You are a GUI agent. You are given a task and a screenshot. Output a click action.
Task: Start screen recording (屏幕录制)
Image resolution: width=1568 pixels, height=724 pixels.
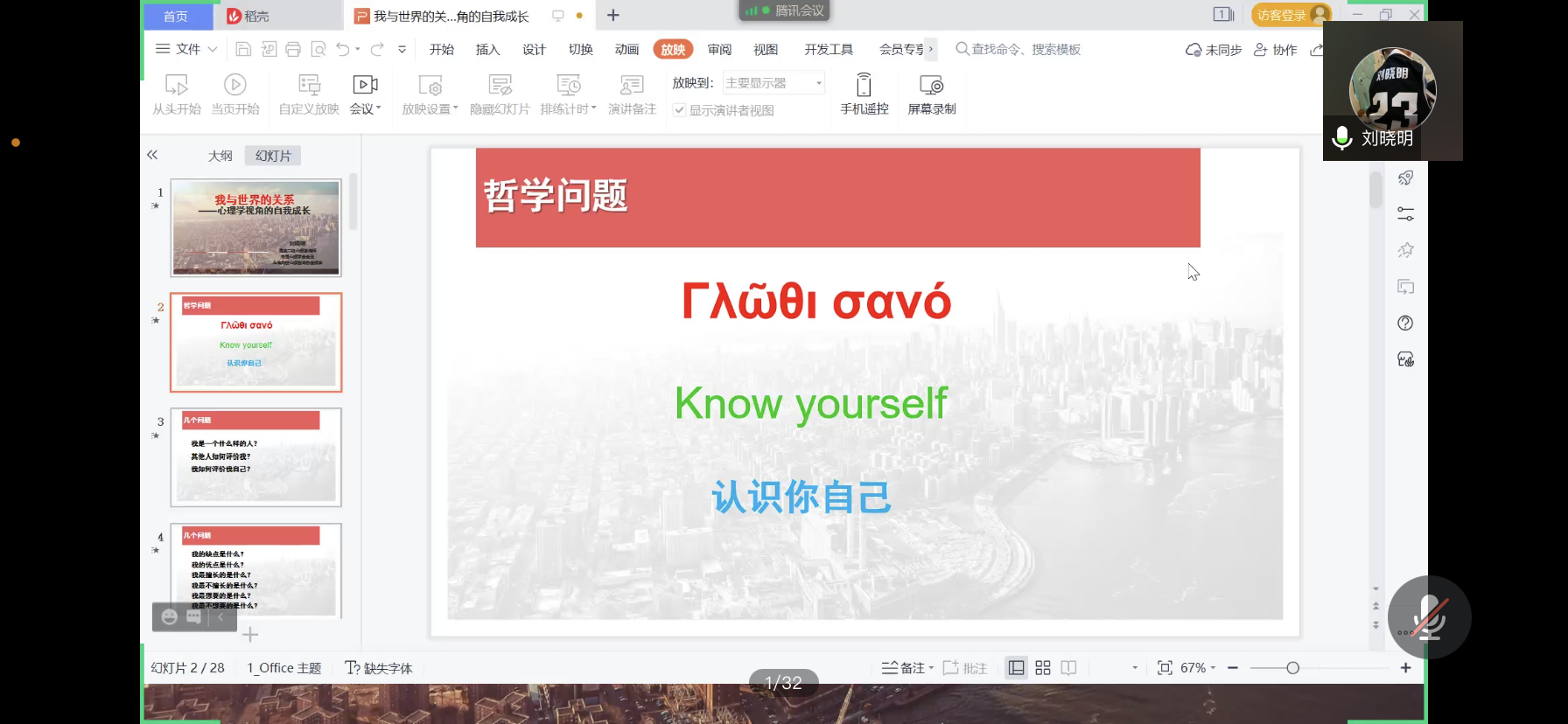pyautogui.click(x=931, y=94)
